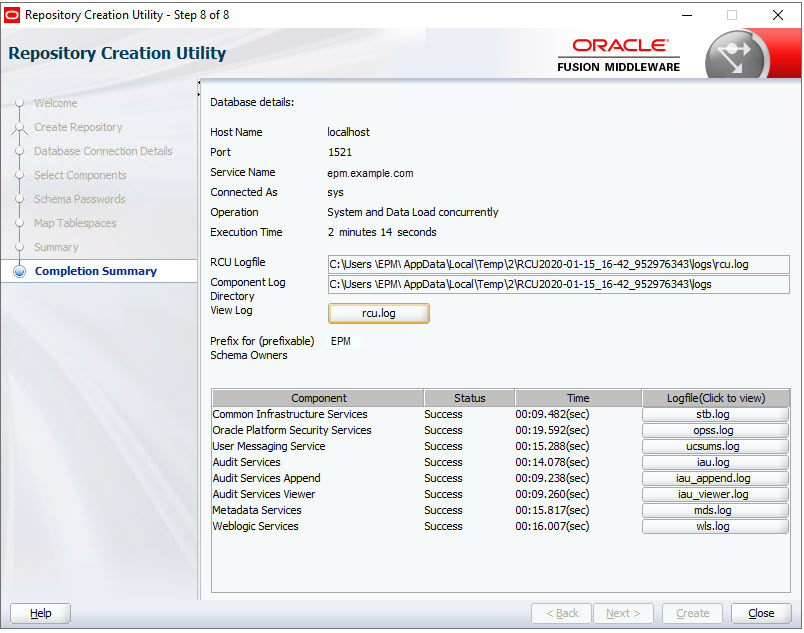Select the User Messaging Service row
804x633 pixels.
[500, 446]
